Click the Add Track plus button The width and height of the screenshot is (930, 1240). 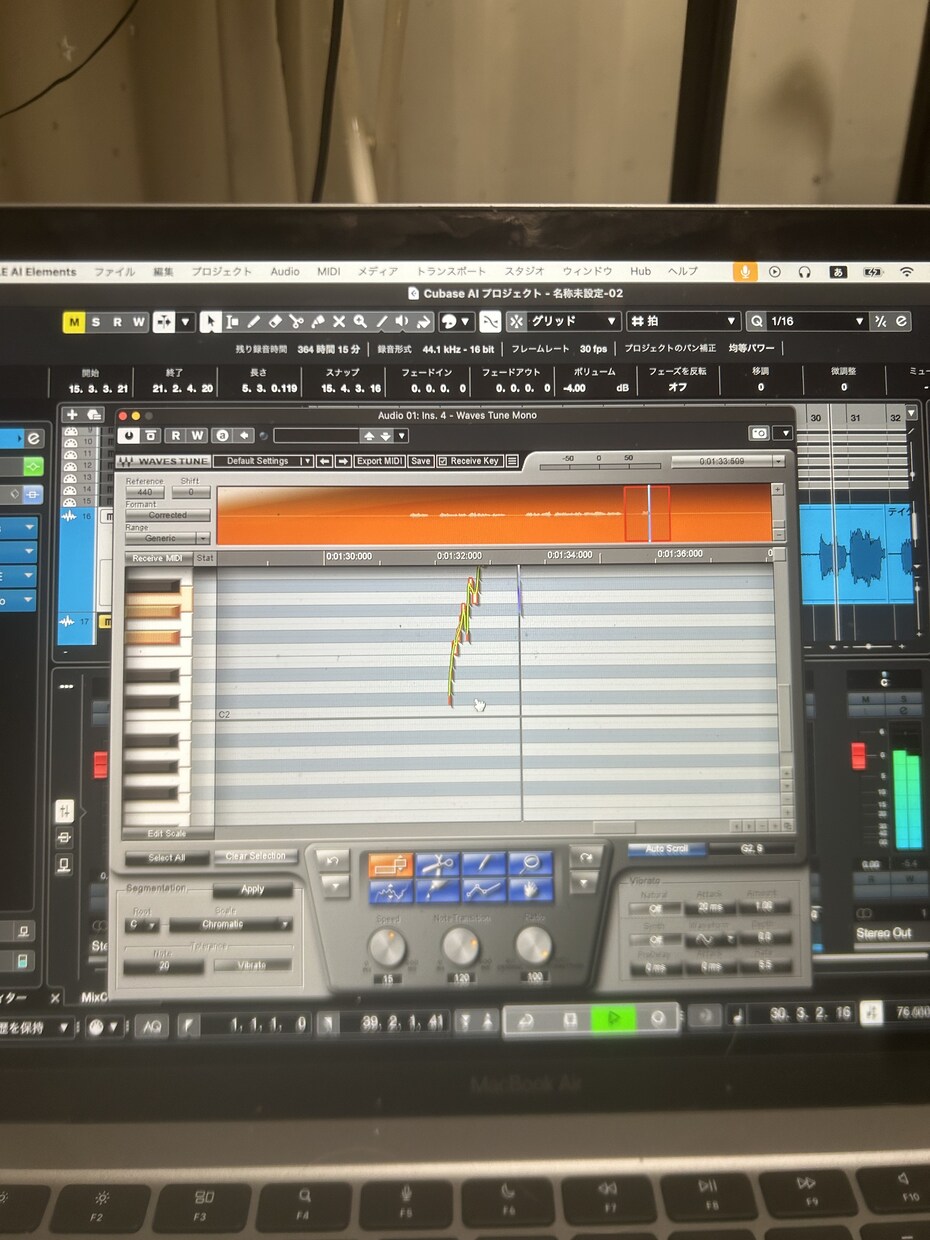tap(72, 414)
